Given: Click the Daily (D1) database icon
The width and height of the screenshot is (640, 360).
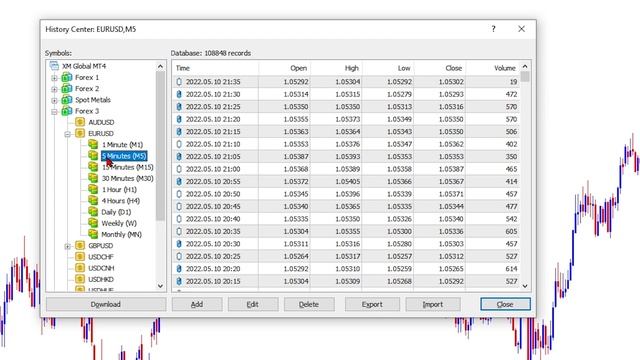Looking at the screenshot, I should pyautogui.click(x=93, y=212).
